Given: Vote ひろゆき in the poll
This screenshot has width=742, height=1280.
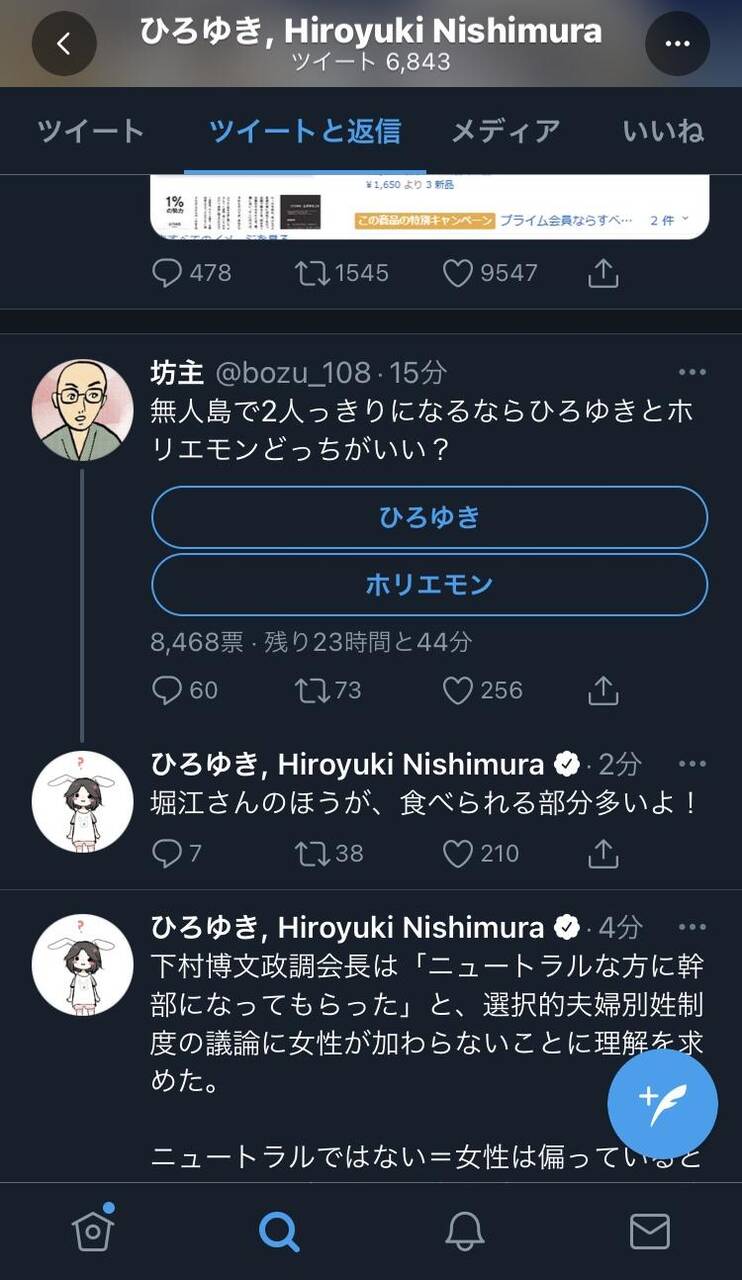Looking at the screenshot, I should point(429,517).
